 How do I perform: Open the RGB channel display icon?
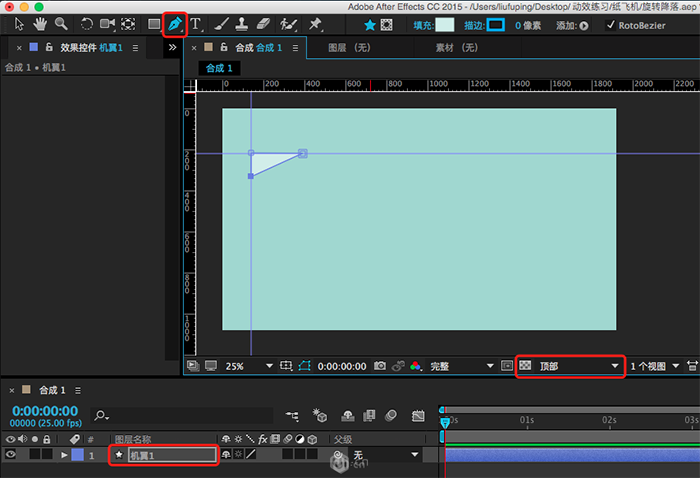(x=416, y=366)
